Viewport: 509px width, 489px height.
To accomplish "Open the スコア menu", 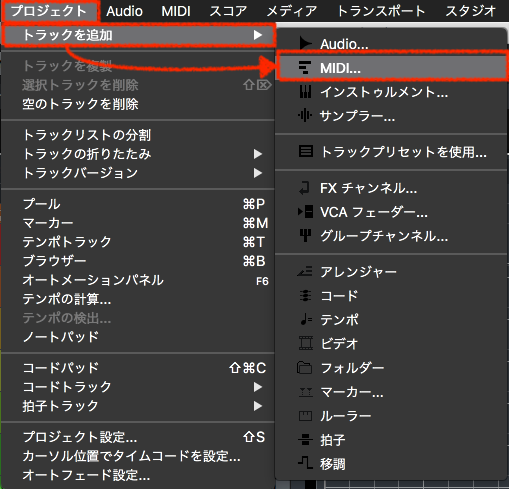I will point(228,11).
